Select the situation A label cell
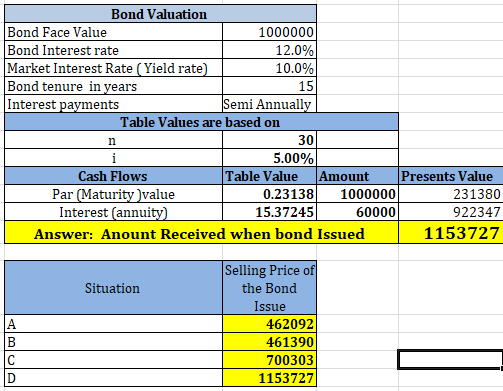The image size is (503, 391). (114, 324)
